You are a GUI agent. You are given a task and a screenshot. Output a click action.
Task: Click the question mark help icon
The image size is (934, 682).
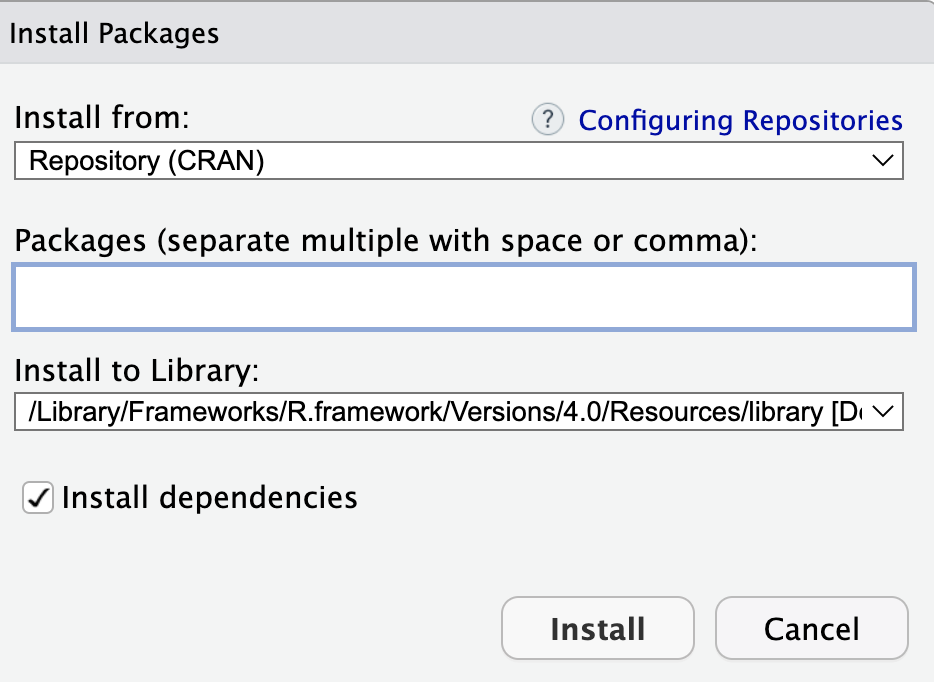pos(547,120)
